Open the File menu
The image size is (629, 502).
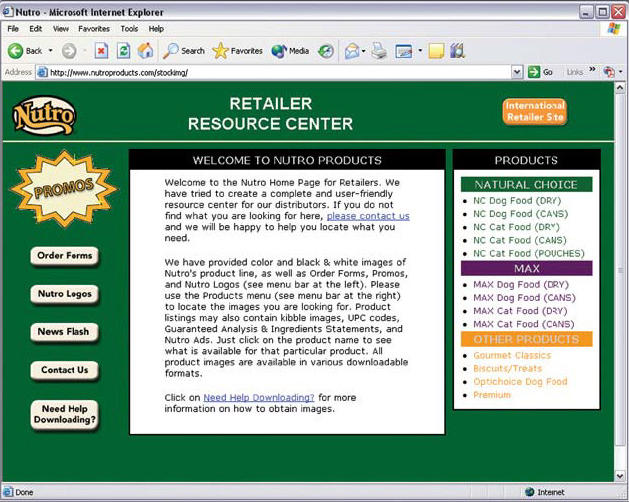click(x=13, y=29)
